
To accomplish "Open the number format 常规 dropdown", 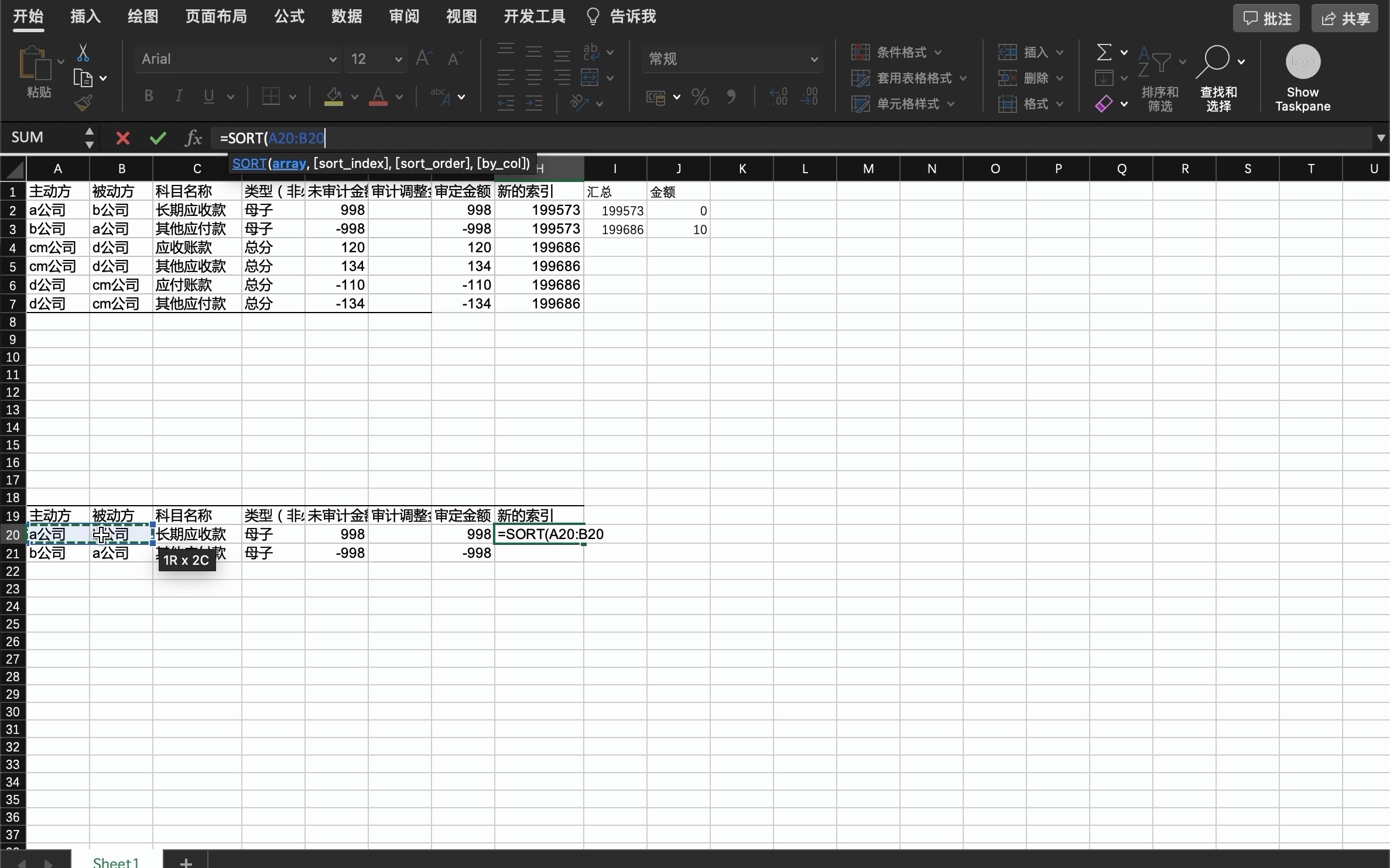I will 813,59.
